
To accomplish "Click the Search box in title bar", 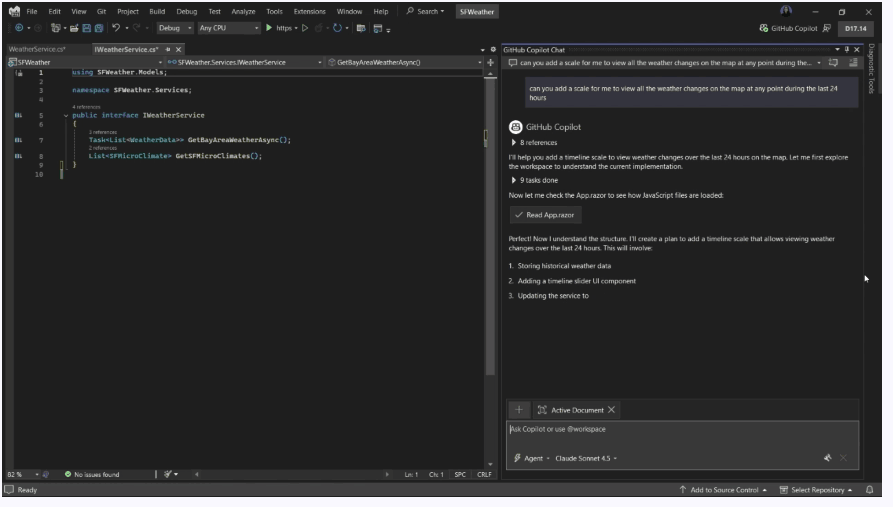I will click(x=425, y=11).
